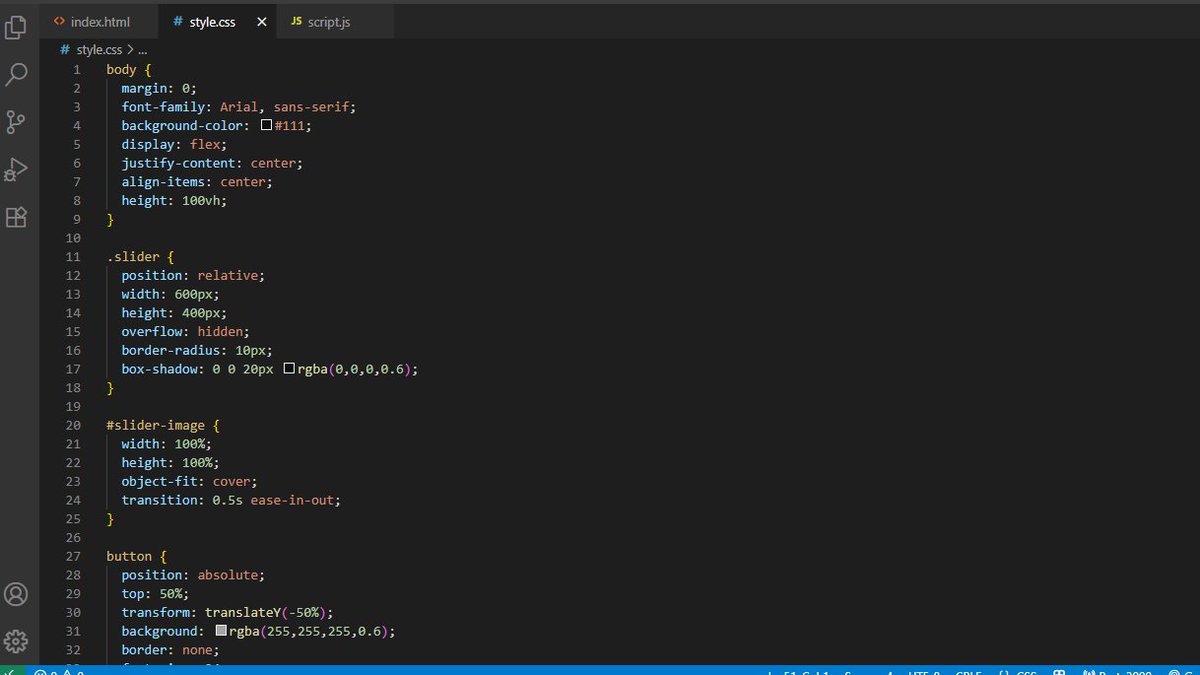This screenshot has width=1200, height=675.
Task: Click the 'top: 50%;' line
Action: [156, 594]
